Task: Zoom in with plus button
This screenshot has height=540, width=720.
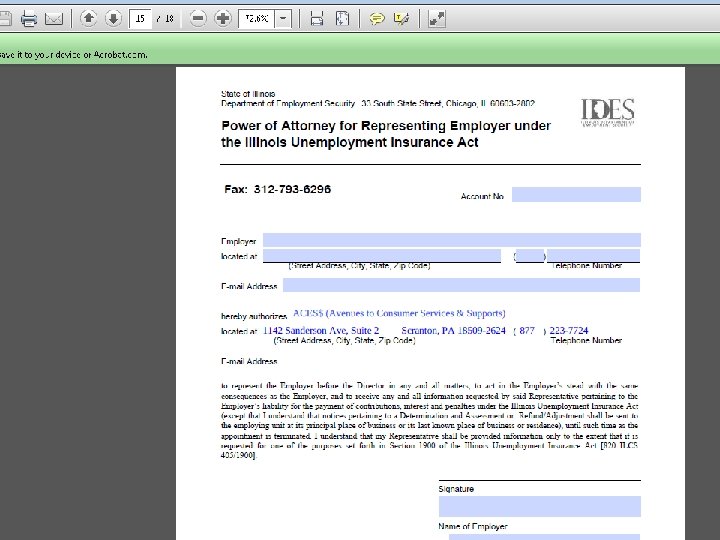Action: point(223,18)
